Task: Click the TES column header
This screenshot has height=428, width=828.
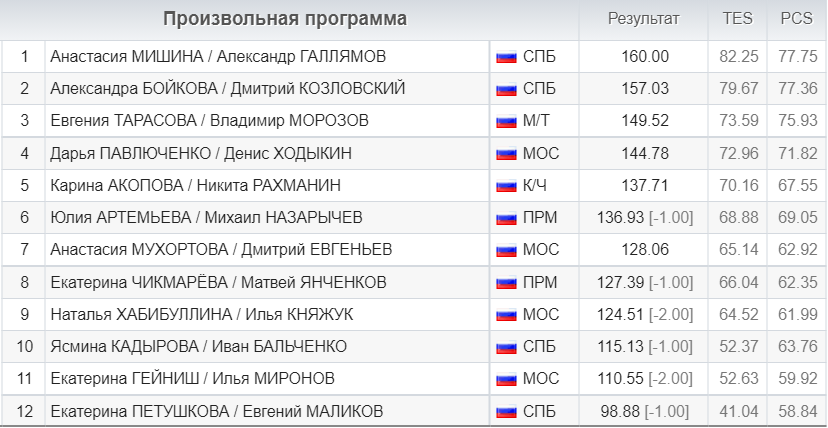Action: tap(737, 19)
